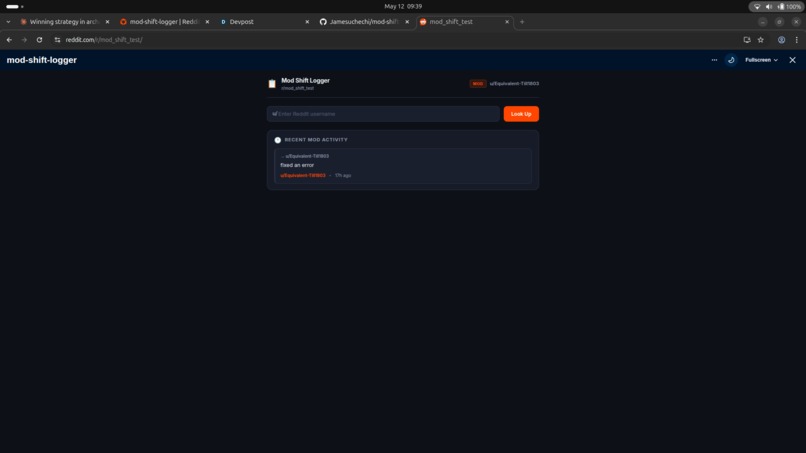This screenshot has width=806, height=453.
Task: Open the tab search dropdown arrow
Action: coord(8,22)
